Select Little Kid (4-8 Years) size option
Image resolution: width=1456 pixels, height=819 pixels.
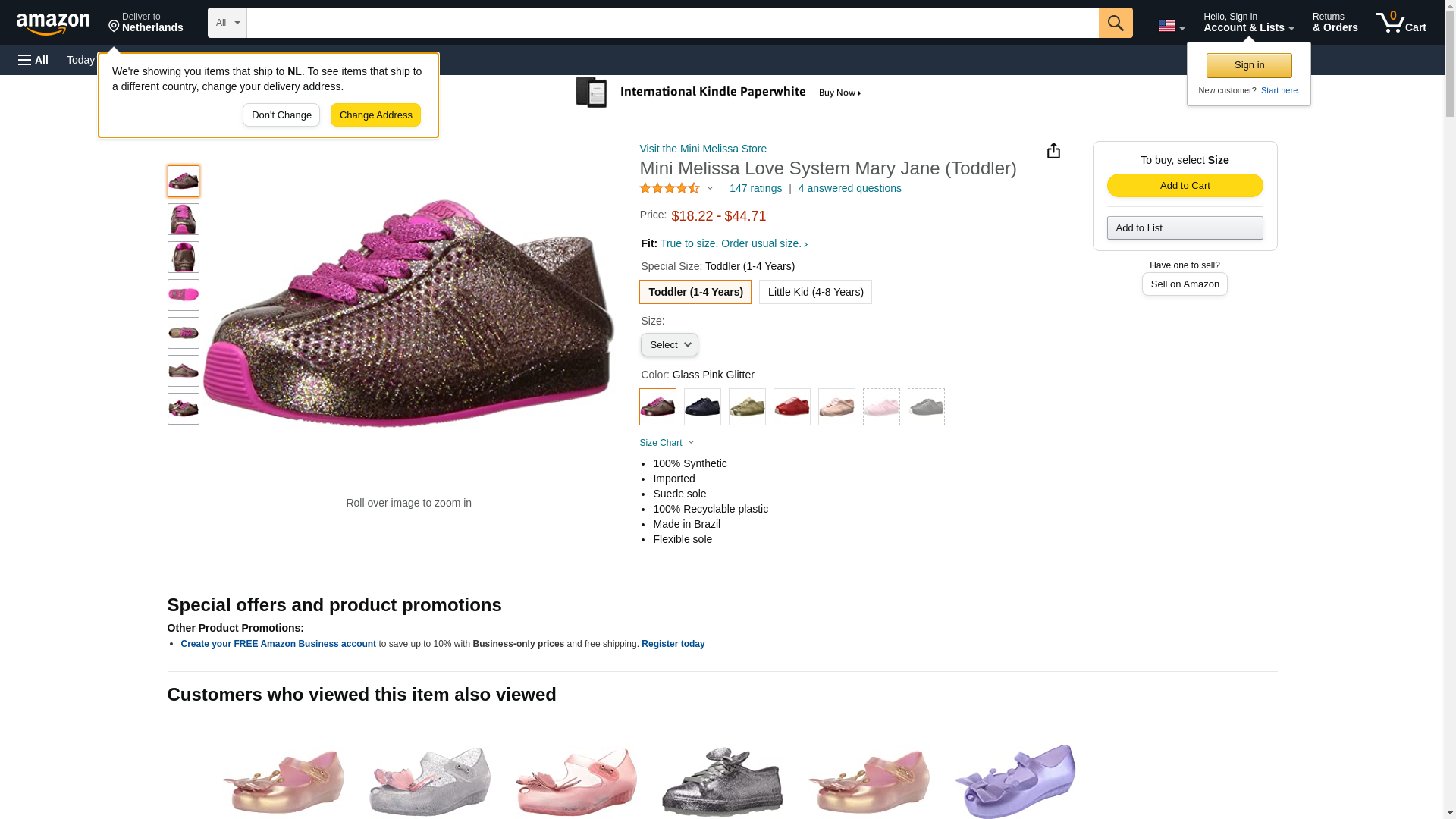815,292
